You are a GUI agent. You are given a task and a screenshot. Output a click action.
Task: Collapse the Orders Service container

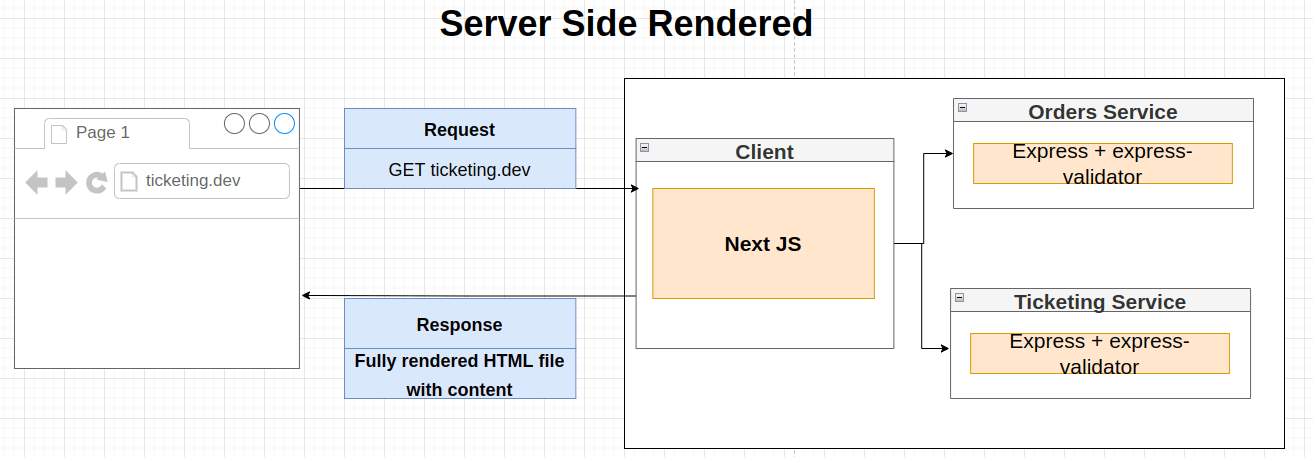click(x=962, y=107)
